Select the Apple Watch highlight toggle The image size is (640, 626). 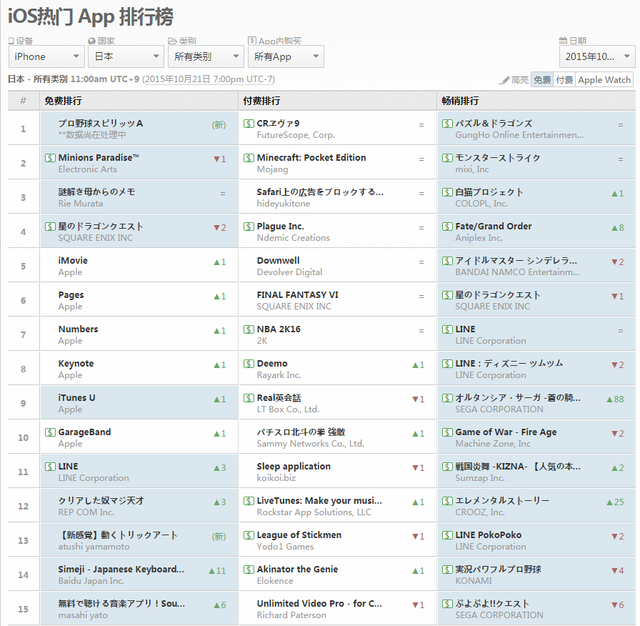coord(604,80)
